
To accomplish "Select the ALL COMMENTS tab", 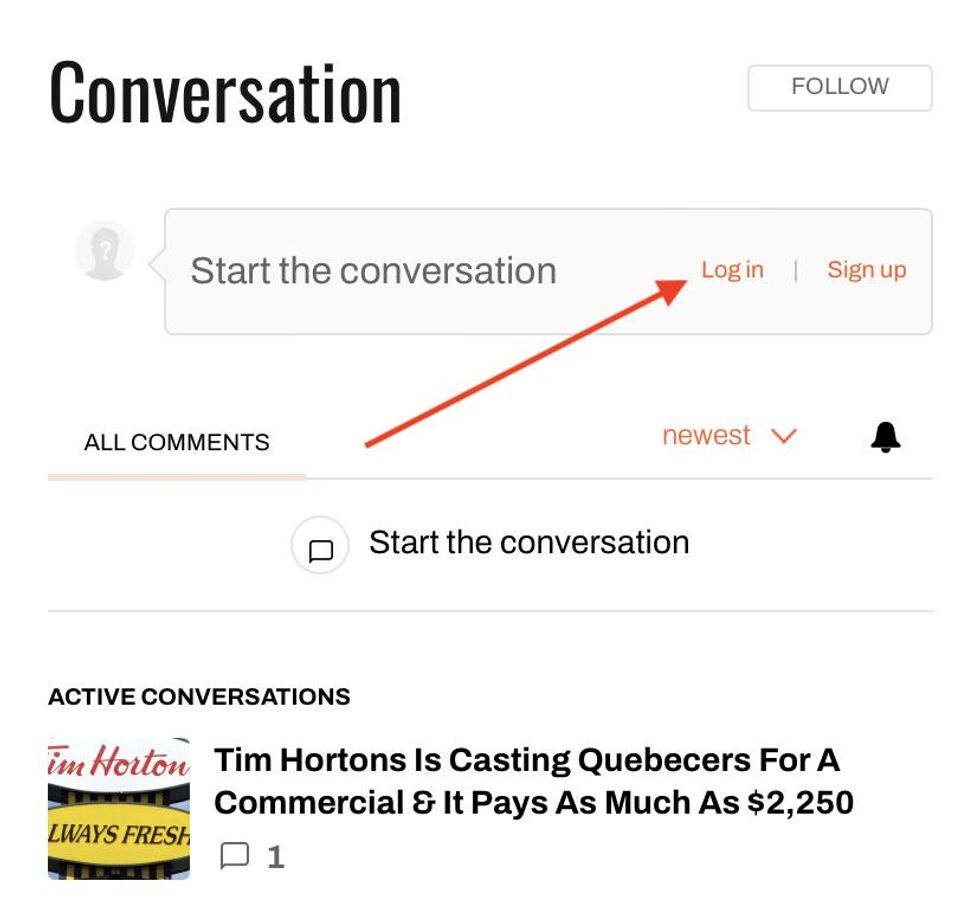I will tap(177, 442).
